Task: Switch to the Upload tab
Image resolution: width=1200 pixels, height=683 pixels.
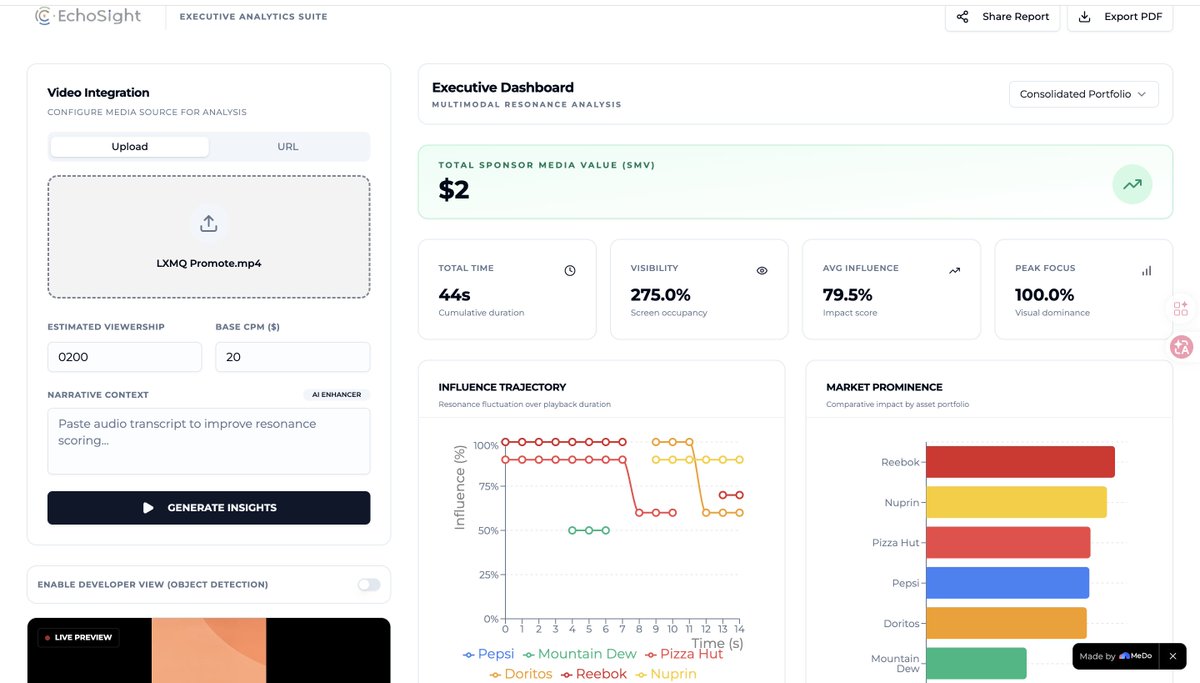Action: [130, 146]
